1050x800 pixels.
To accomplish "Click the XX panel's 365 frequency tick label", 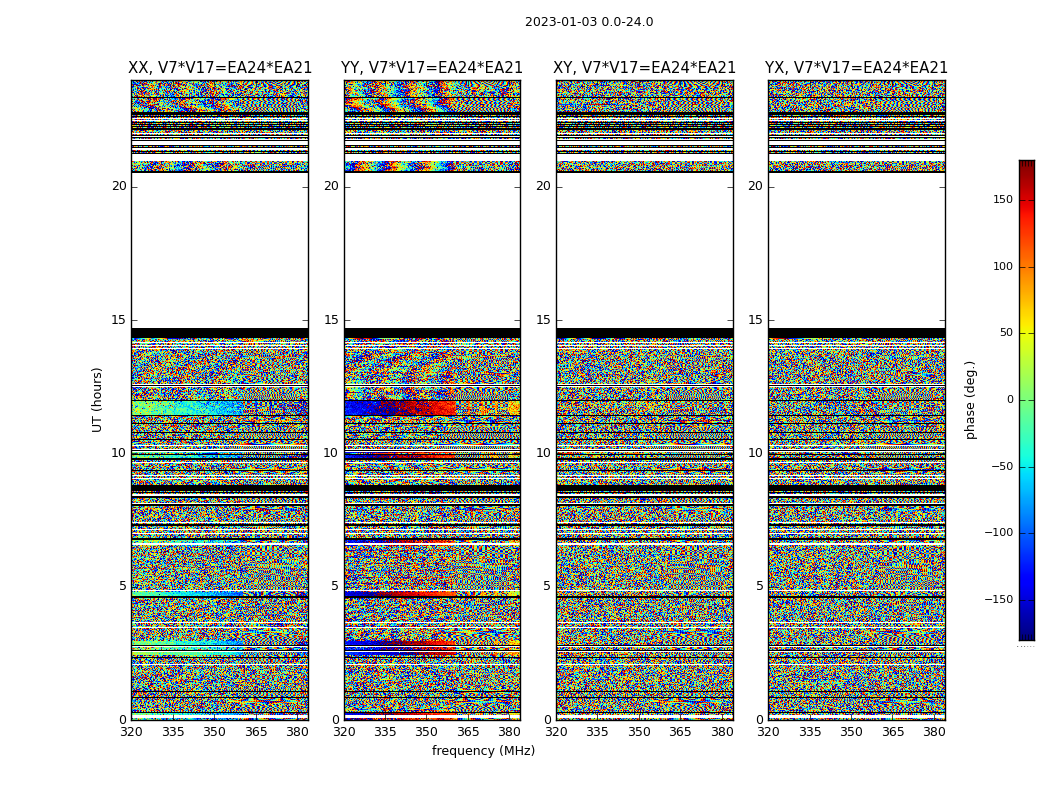I will click(256, 732).
